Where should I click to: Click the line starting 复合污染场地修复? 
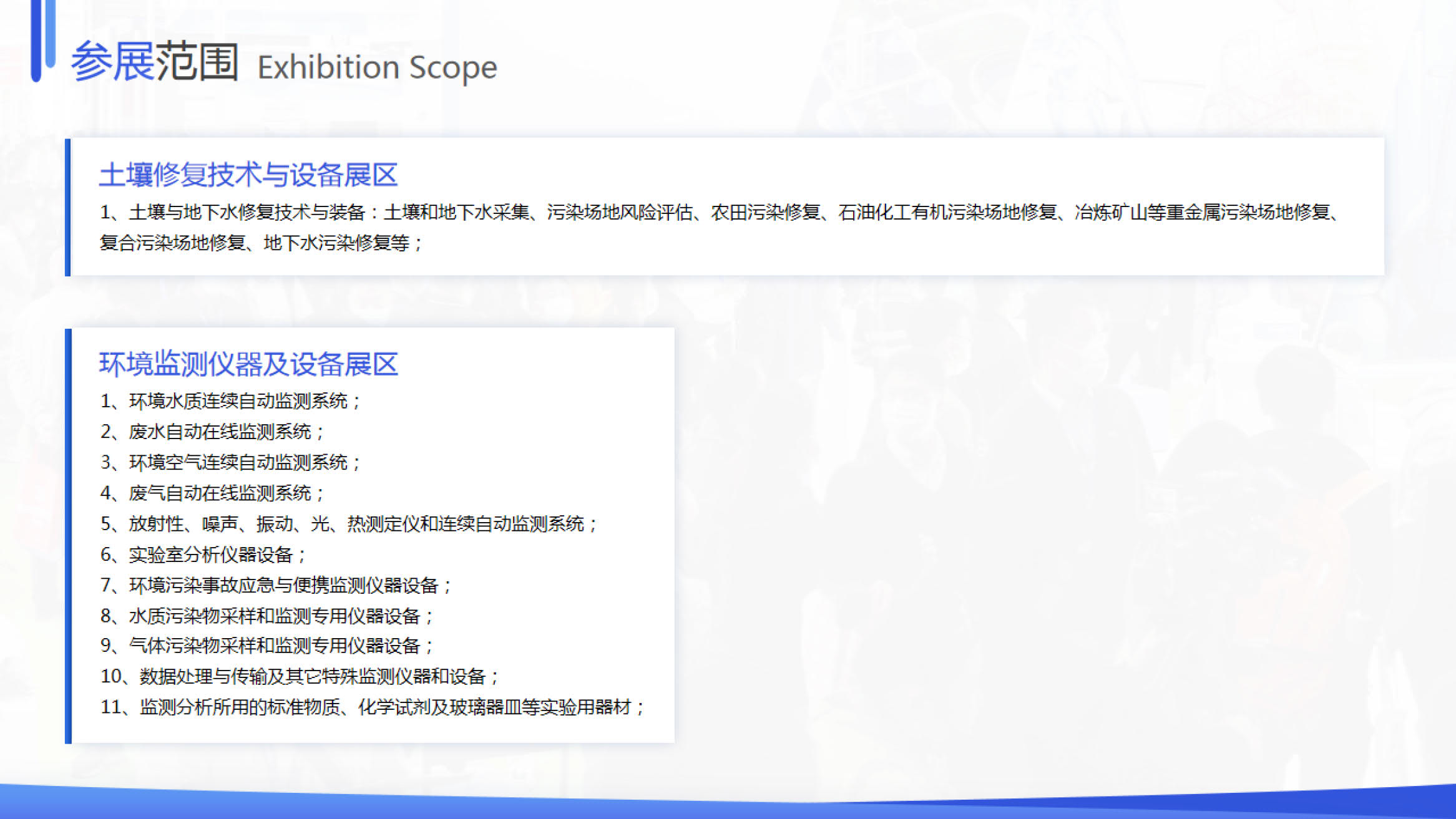point(261,243)
